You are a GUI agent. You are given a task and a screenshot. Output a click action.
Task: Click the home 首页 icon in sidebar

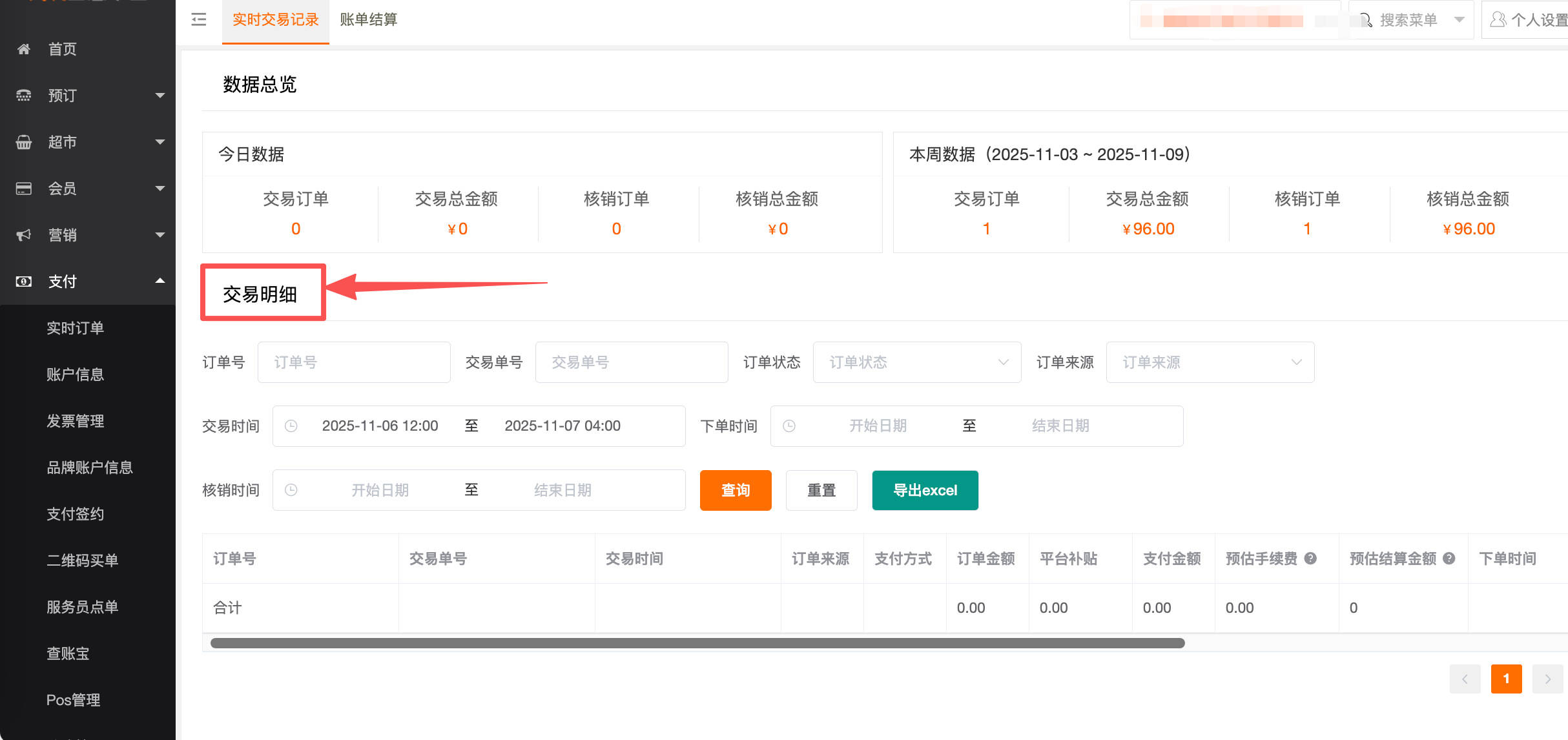(x=24, y=48)
